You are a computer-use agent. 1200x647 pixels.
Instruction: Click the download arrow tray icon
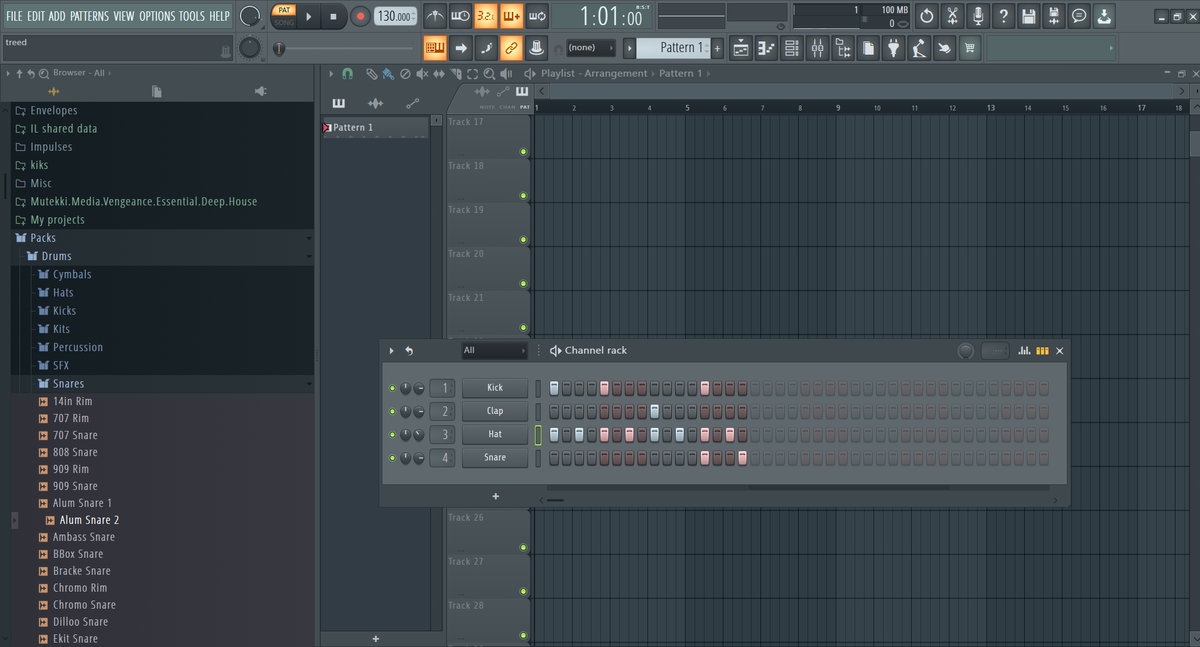pos(1104,16)
